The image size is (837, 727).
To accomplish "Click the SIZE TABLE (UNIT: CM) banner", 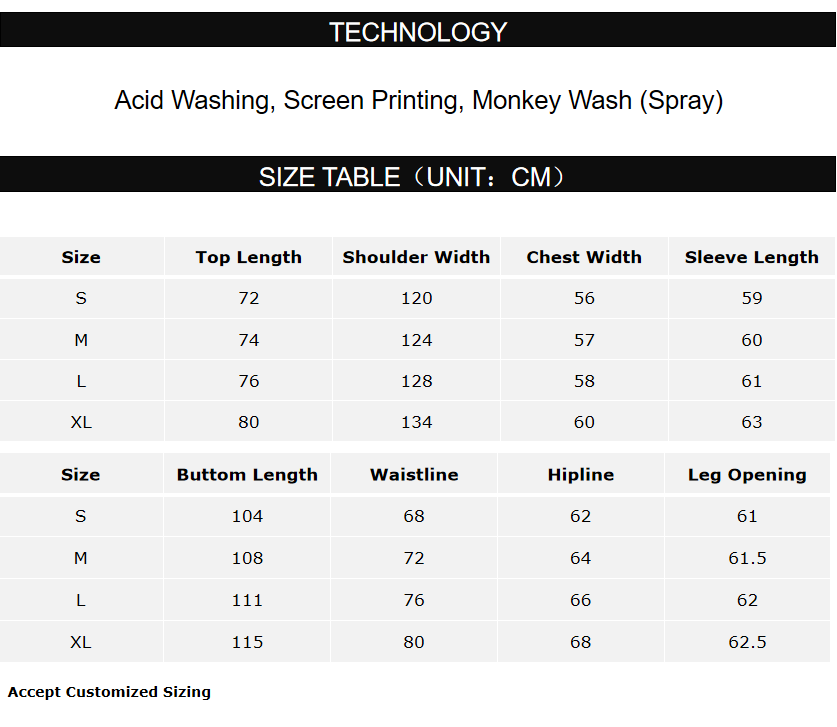I will click(x=418, y=177).
